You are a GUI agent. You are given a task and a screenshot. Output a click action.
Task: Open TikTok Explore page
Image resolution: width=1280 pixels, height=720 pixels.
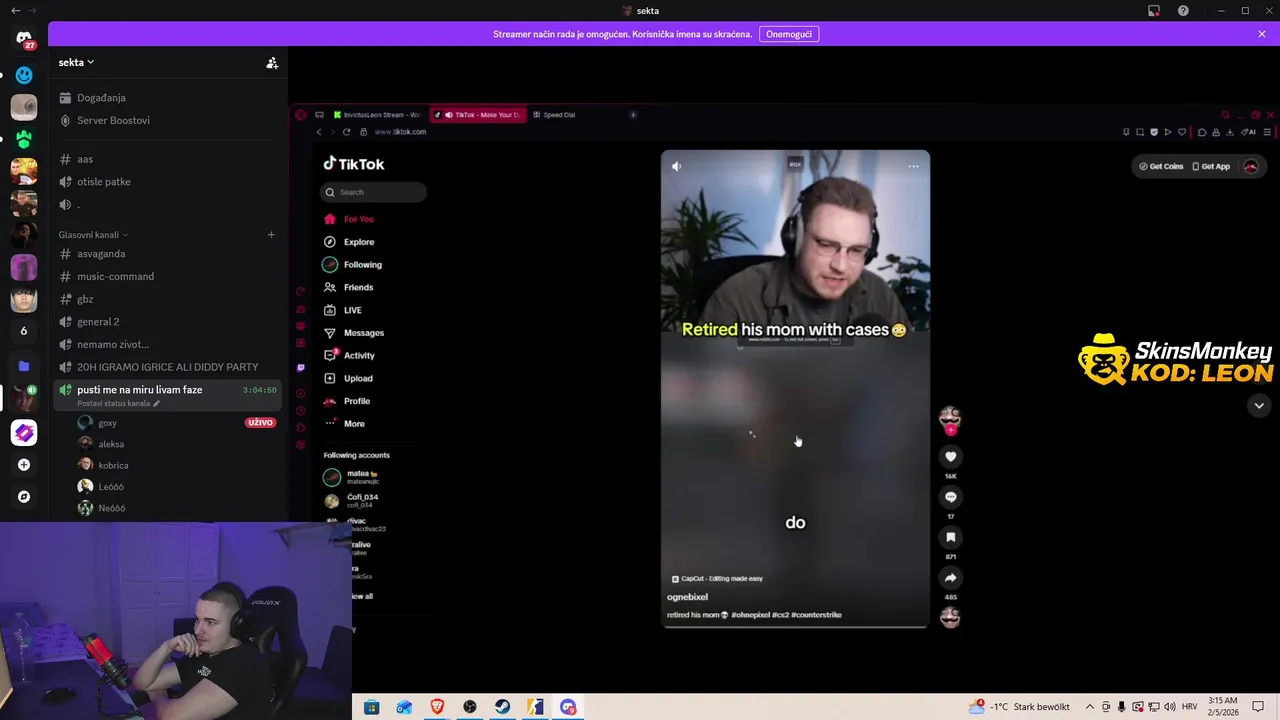coord(349,242)
